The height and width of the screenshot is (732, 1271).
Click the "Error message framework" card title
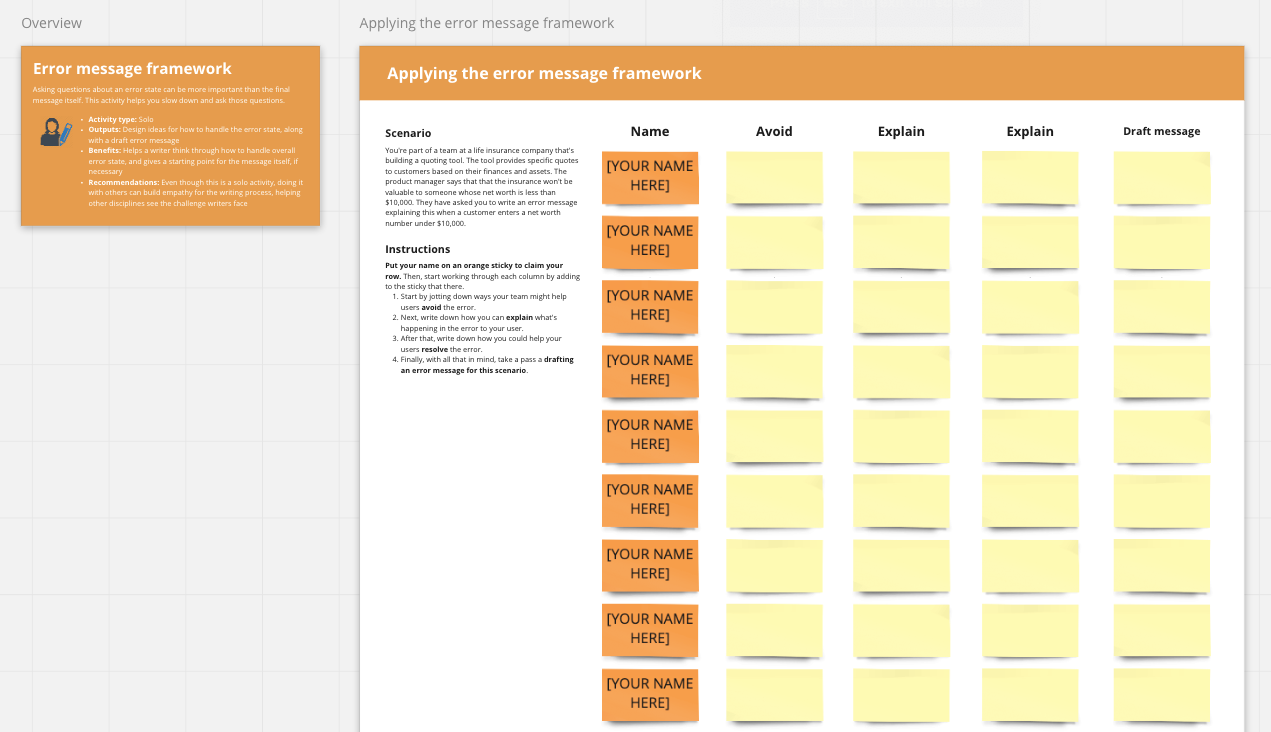[132, 69]
